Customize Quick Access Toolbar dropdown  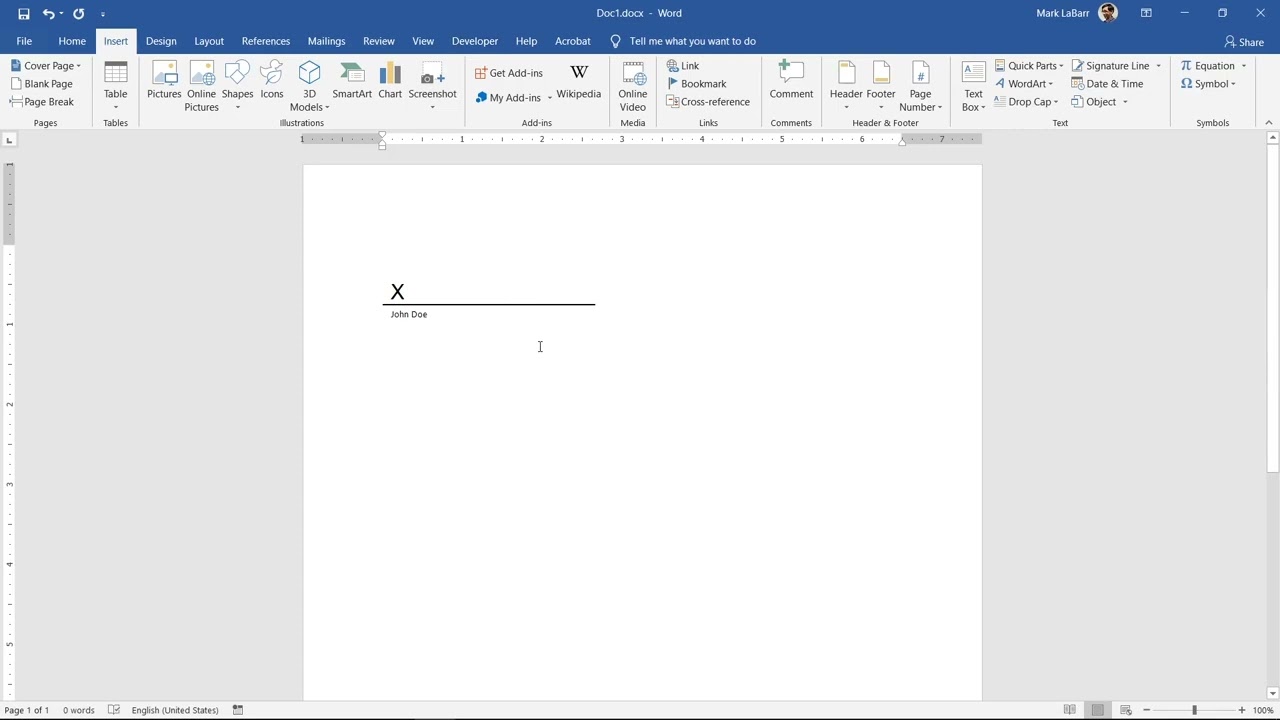103,14
